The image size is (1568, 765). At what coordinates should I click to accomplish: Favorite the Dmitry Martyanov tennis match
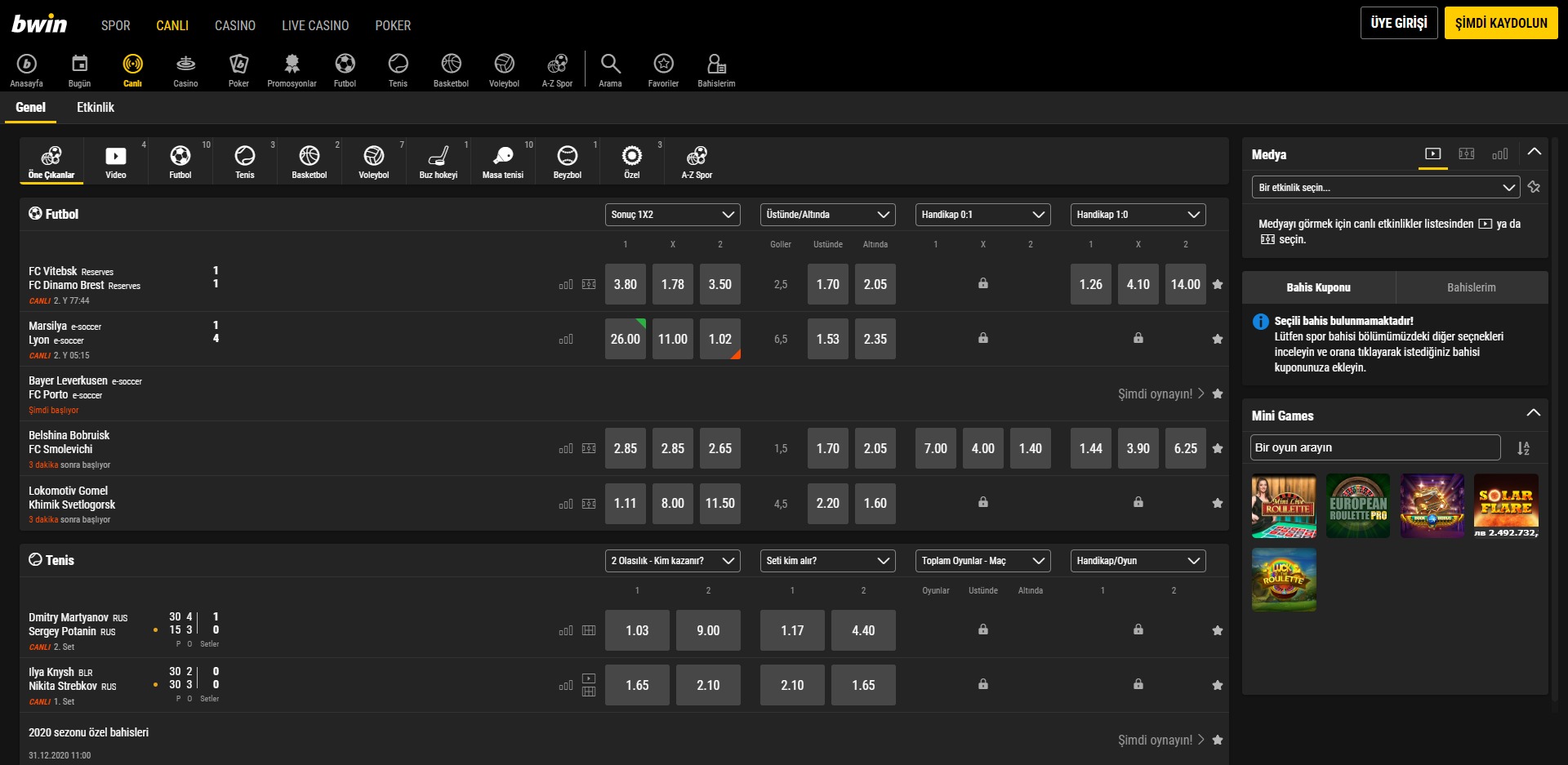[x=1218, y=630]
